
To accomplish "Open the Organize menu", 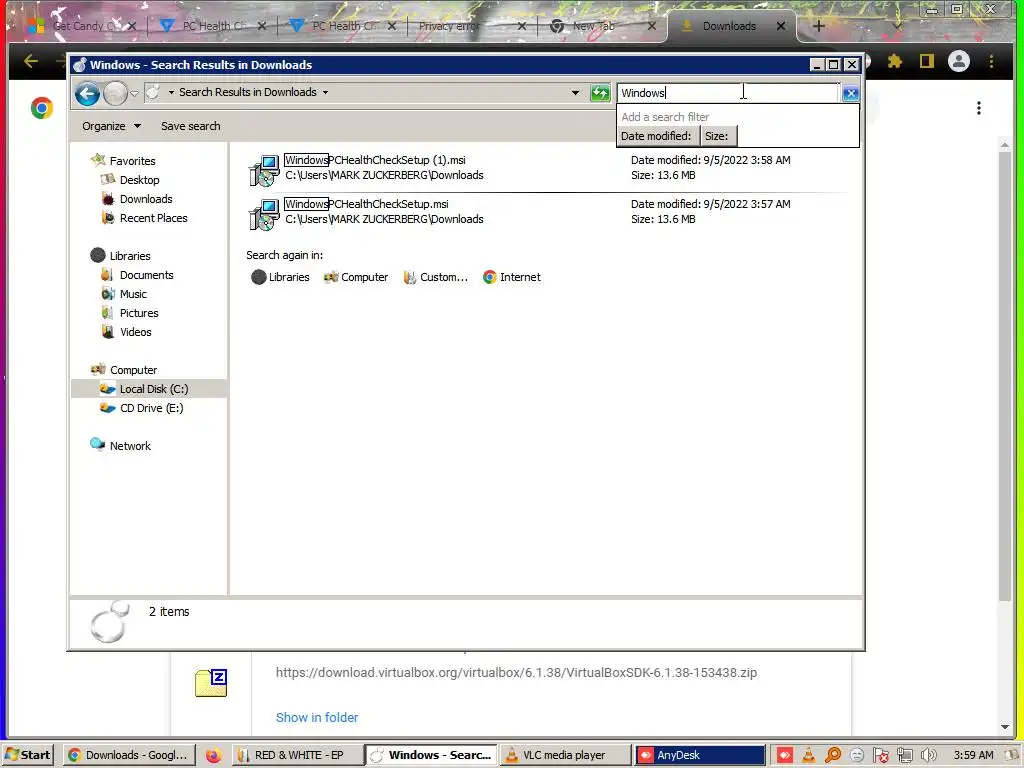I will click(111, 126).
